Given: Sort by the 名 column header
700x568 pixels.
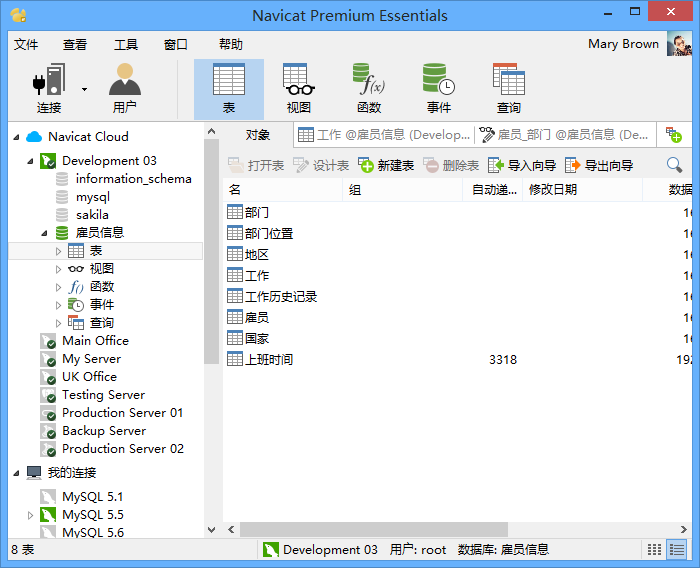Looking at the screenshot, I should [283, 190].
